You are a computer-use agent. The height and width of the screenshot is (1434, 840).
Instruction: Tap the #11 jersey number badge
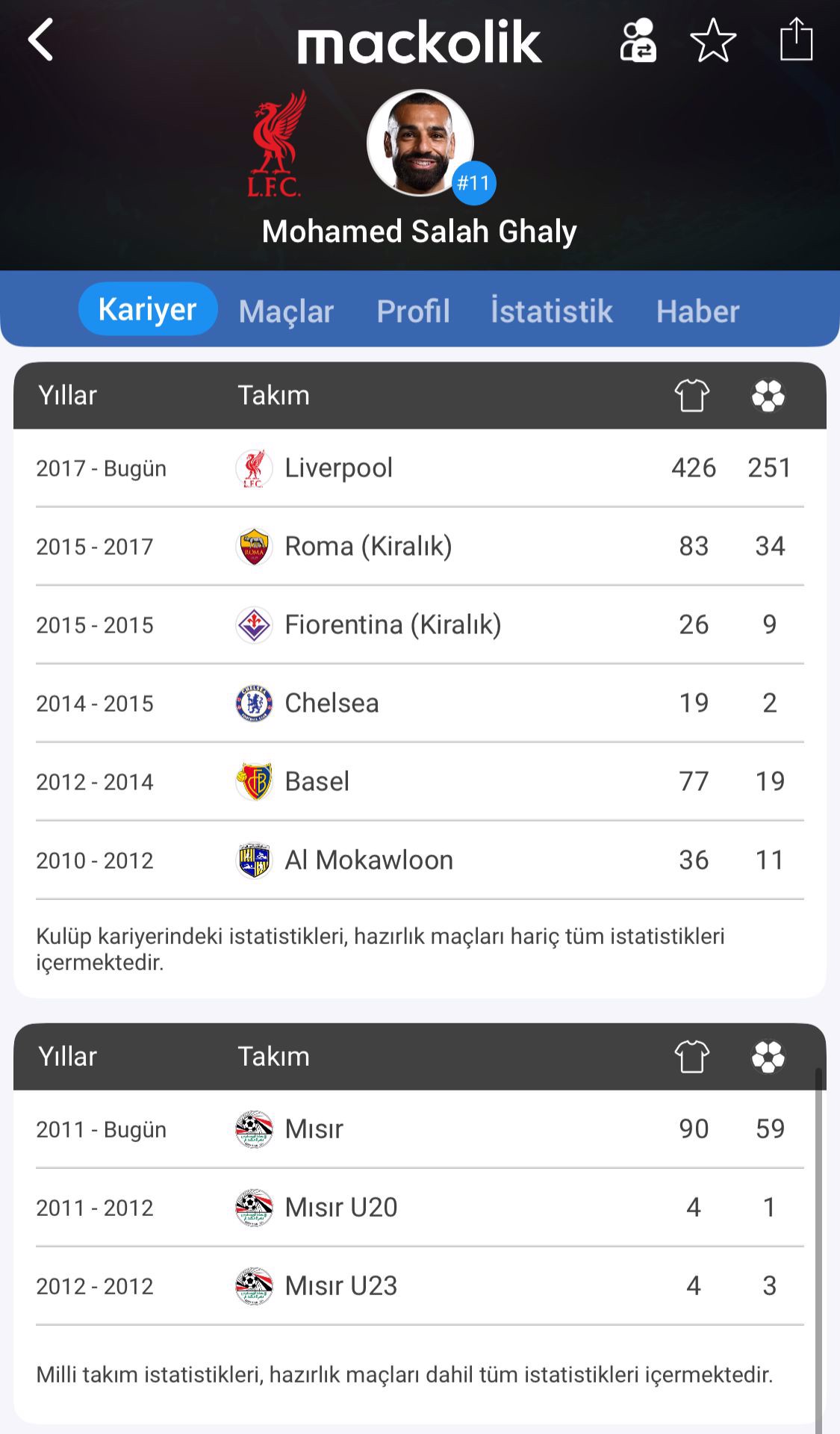tap(473, 183)
